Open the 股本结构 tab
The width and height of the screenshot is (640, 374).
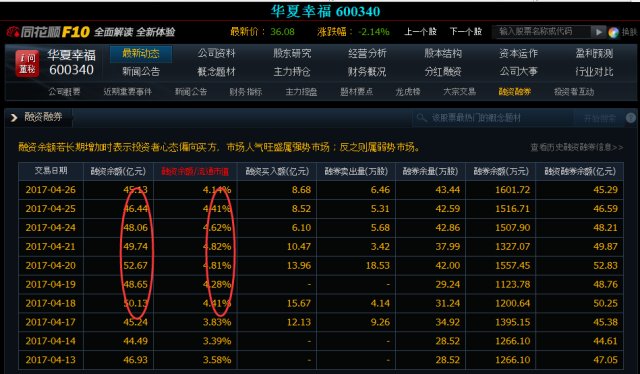point(443,53)
